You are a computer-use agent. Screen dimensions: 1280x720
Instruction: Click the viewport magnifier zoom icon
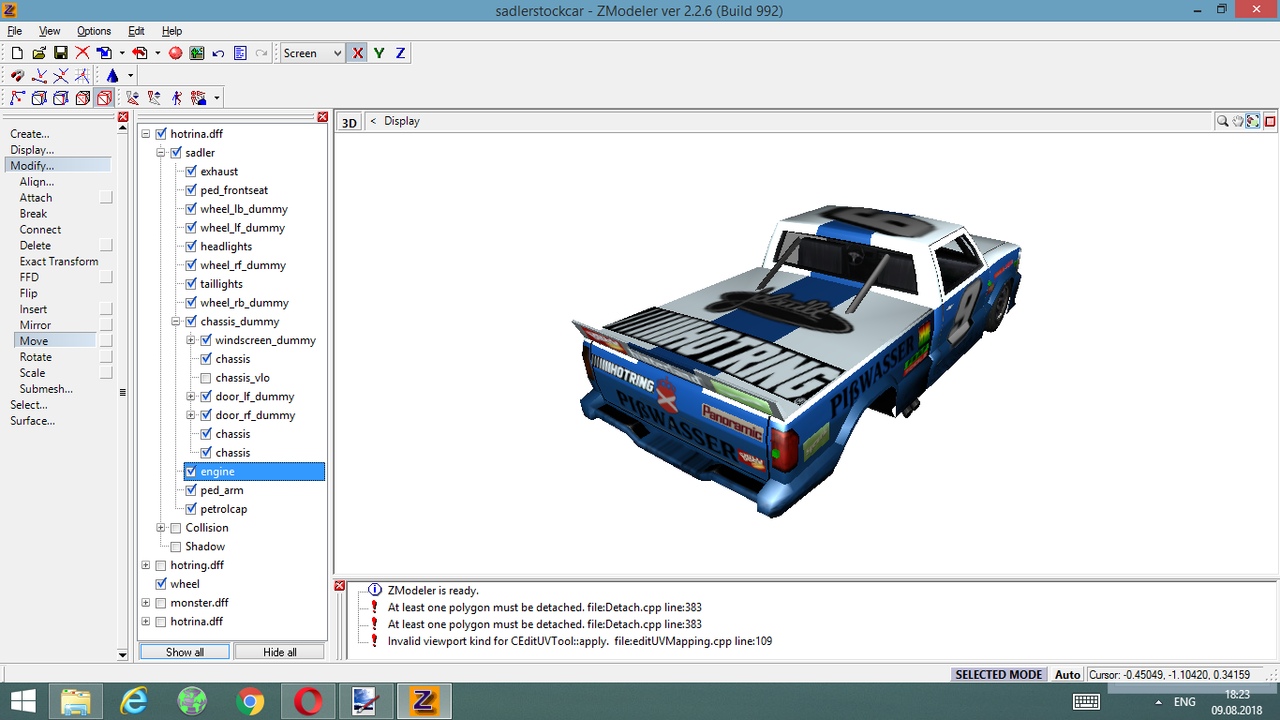(1222, 121)
